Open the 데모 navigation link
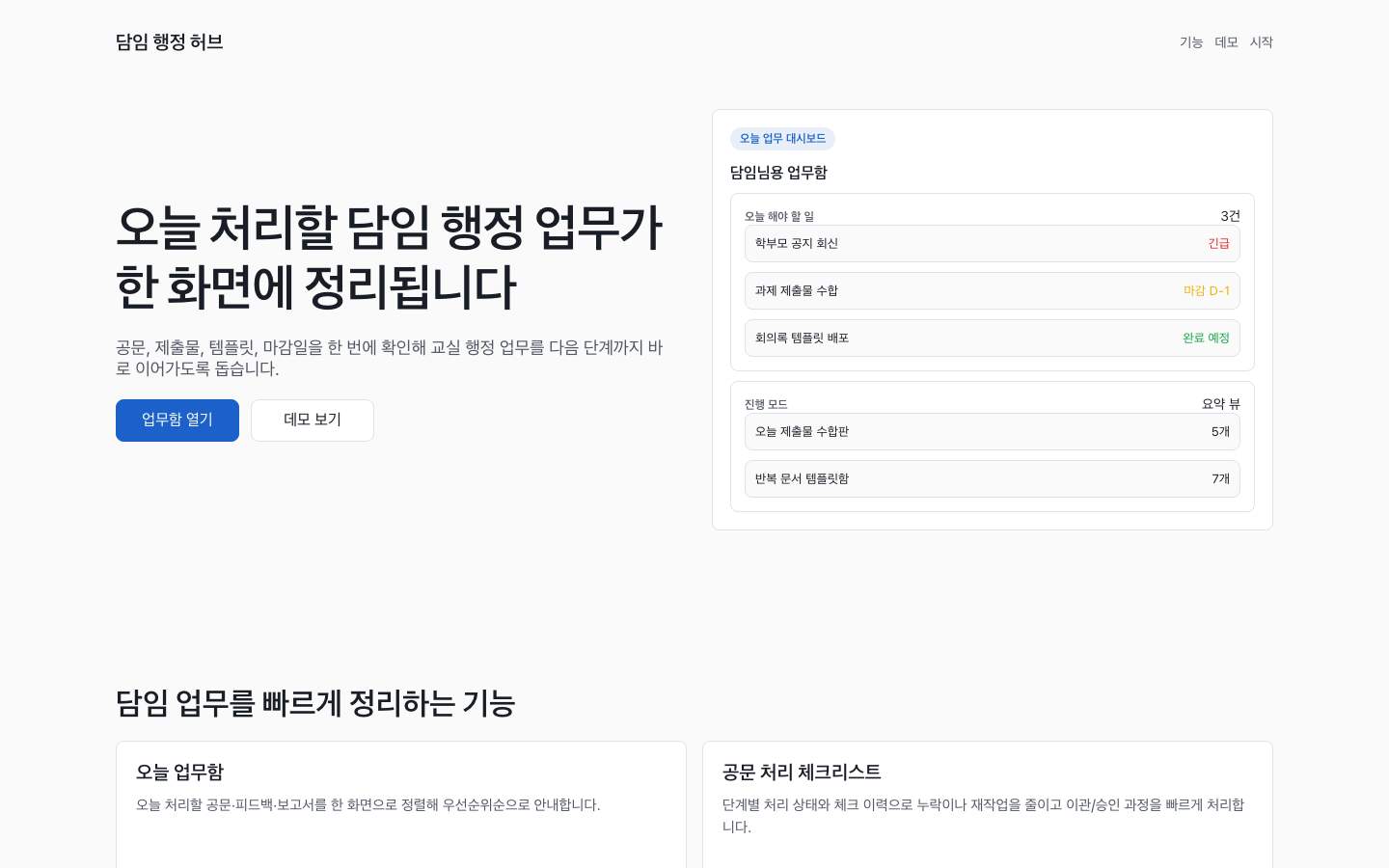Image resolution: width=1389 pixels, height=868 pixels. (x=1227, y=42)
